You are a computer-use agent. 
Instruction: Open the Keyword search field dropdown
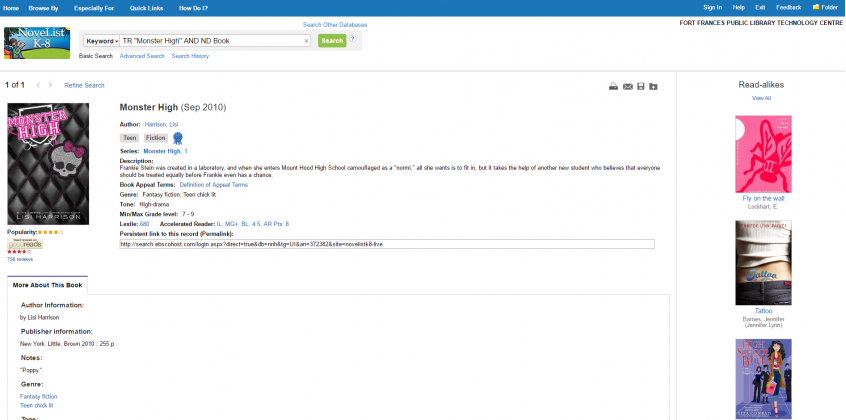[x=101, y=41]
